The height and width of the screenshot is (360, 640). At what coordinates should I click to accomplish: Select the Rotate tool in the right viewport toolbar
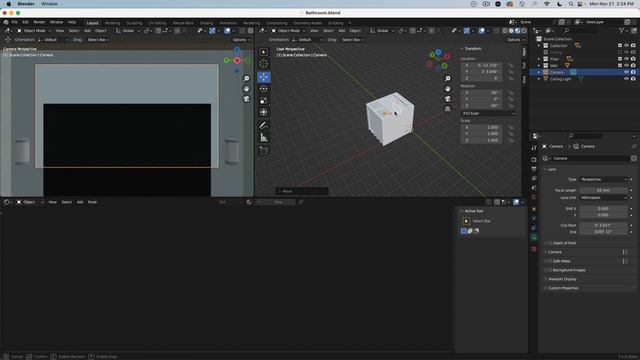click(x=264, y=89)
